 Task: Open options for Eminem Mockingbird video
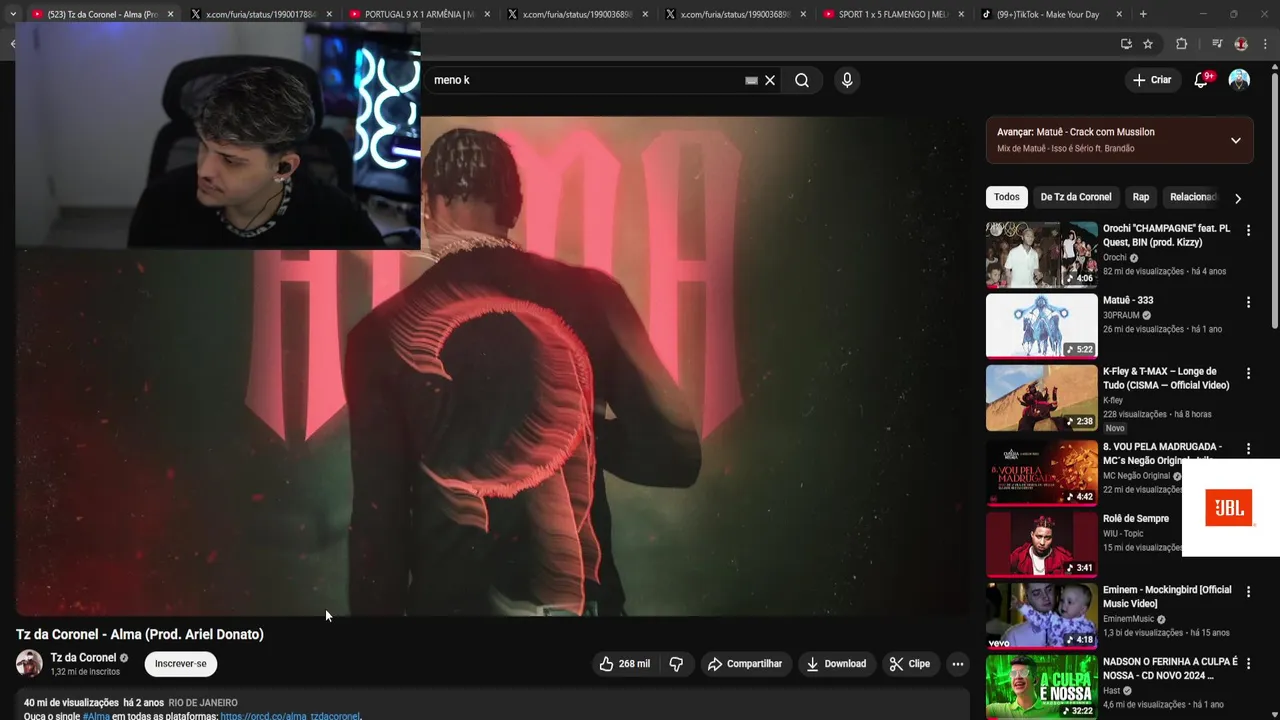point(1248,592)
